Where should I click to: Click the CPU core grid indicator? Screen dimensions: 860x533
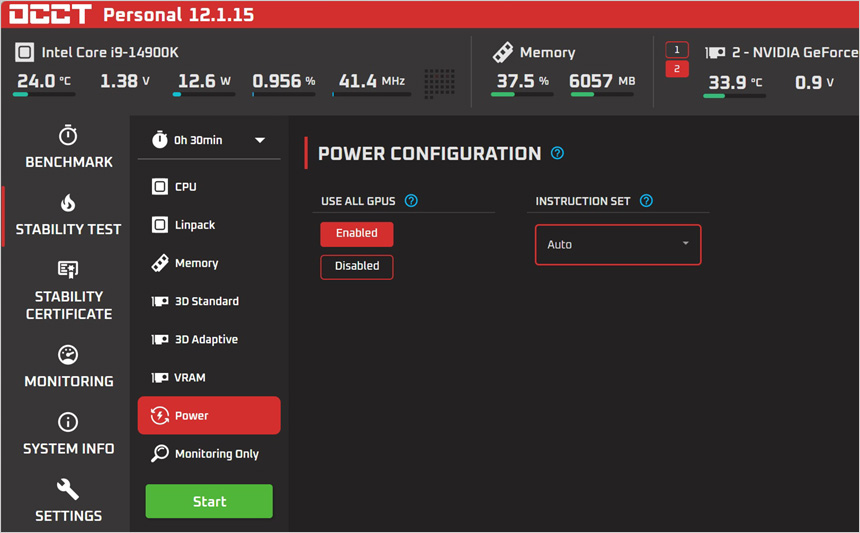click(439, 83)
